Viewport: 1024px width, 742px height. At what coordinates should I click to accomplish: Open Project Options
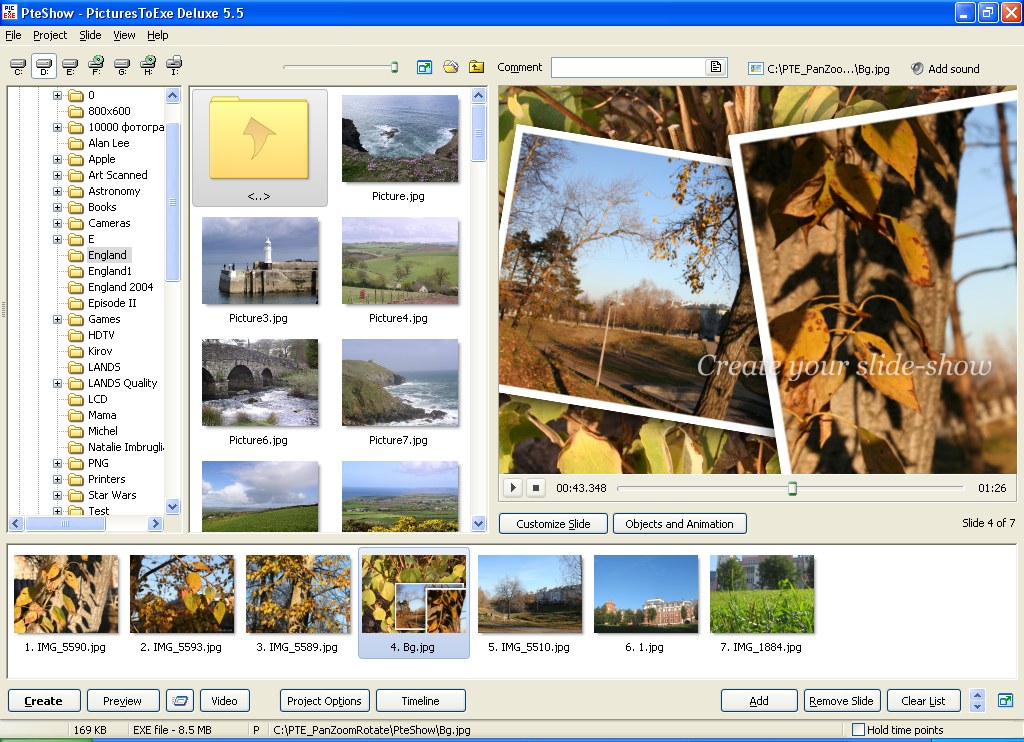325,701
